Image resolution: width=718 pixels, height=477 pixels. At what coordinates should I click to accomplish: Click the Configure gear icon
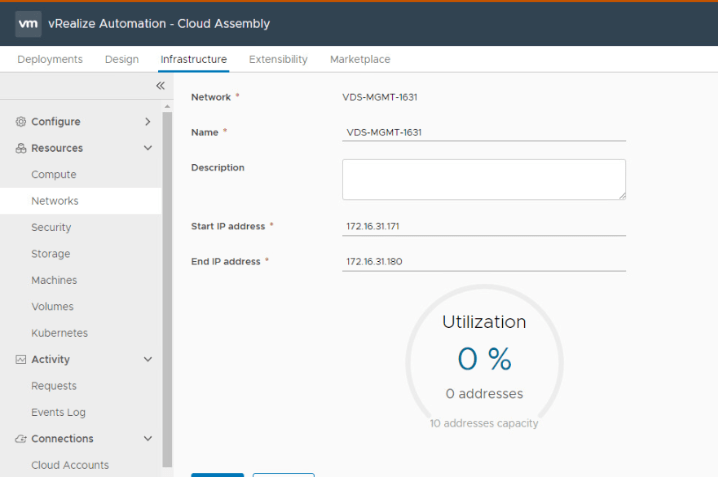tap(21, 122)
